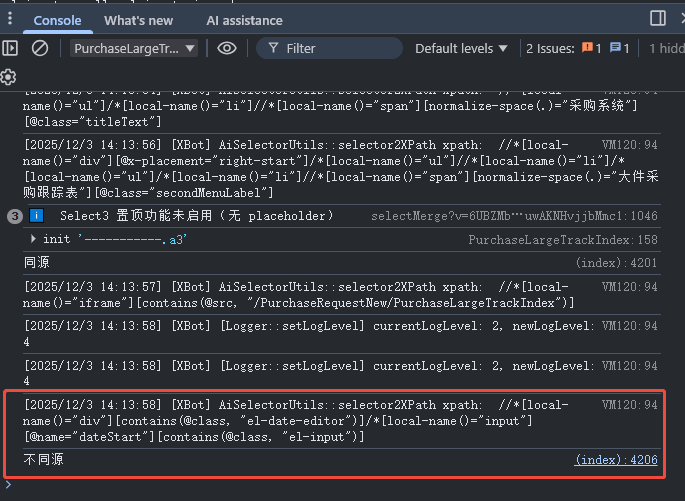The image size is (685, 501).
Task: Expand the init '-----------.a3' log entry
Action: click(x=33, y=239)
